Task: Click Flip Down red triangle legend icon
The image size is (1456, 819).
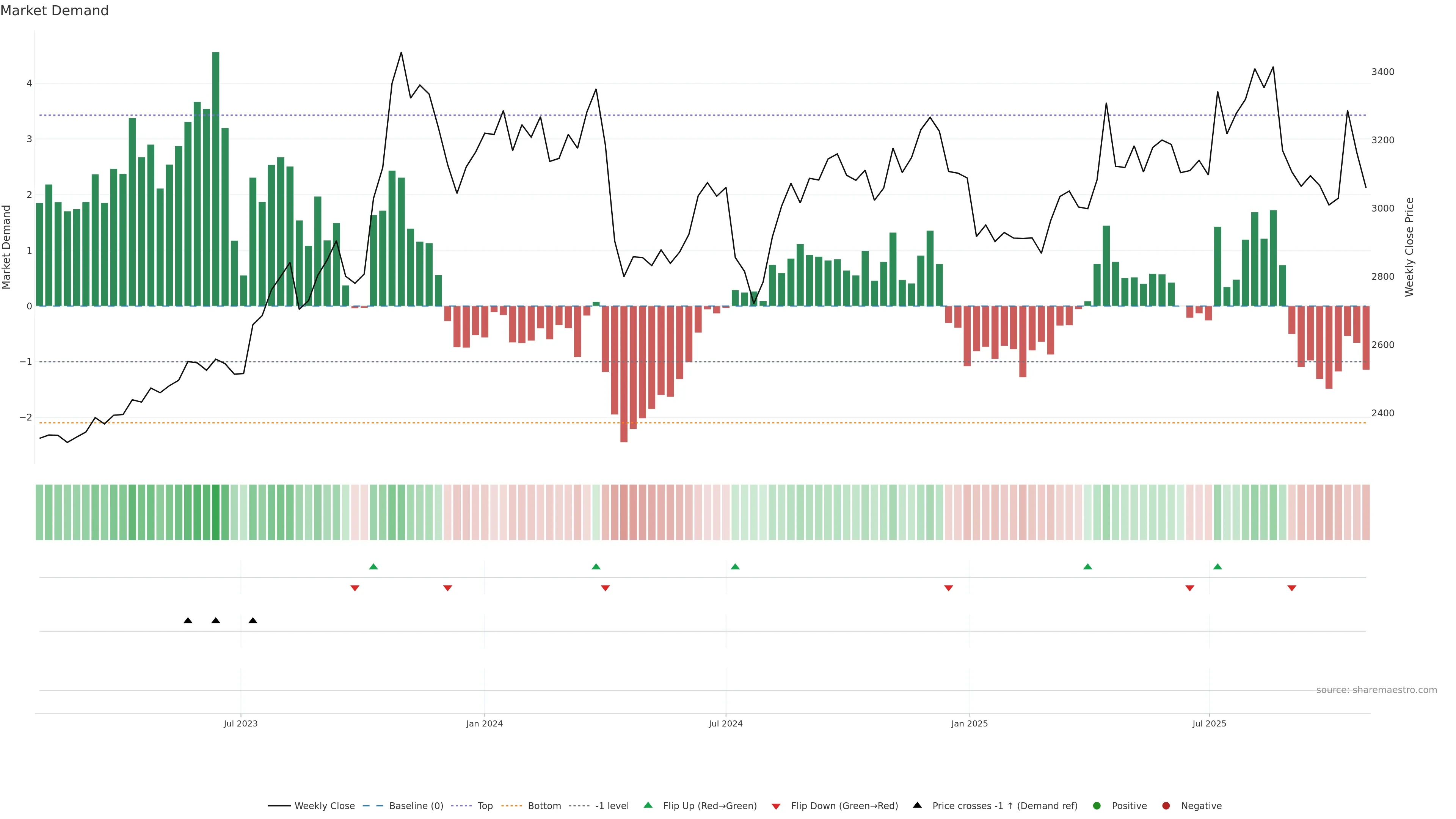Action: [776, 806]
